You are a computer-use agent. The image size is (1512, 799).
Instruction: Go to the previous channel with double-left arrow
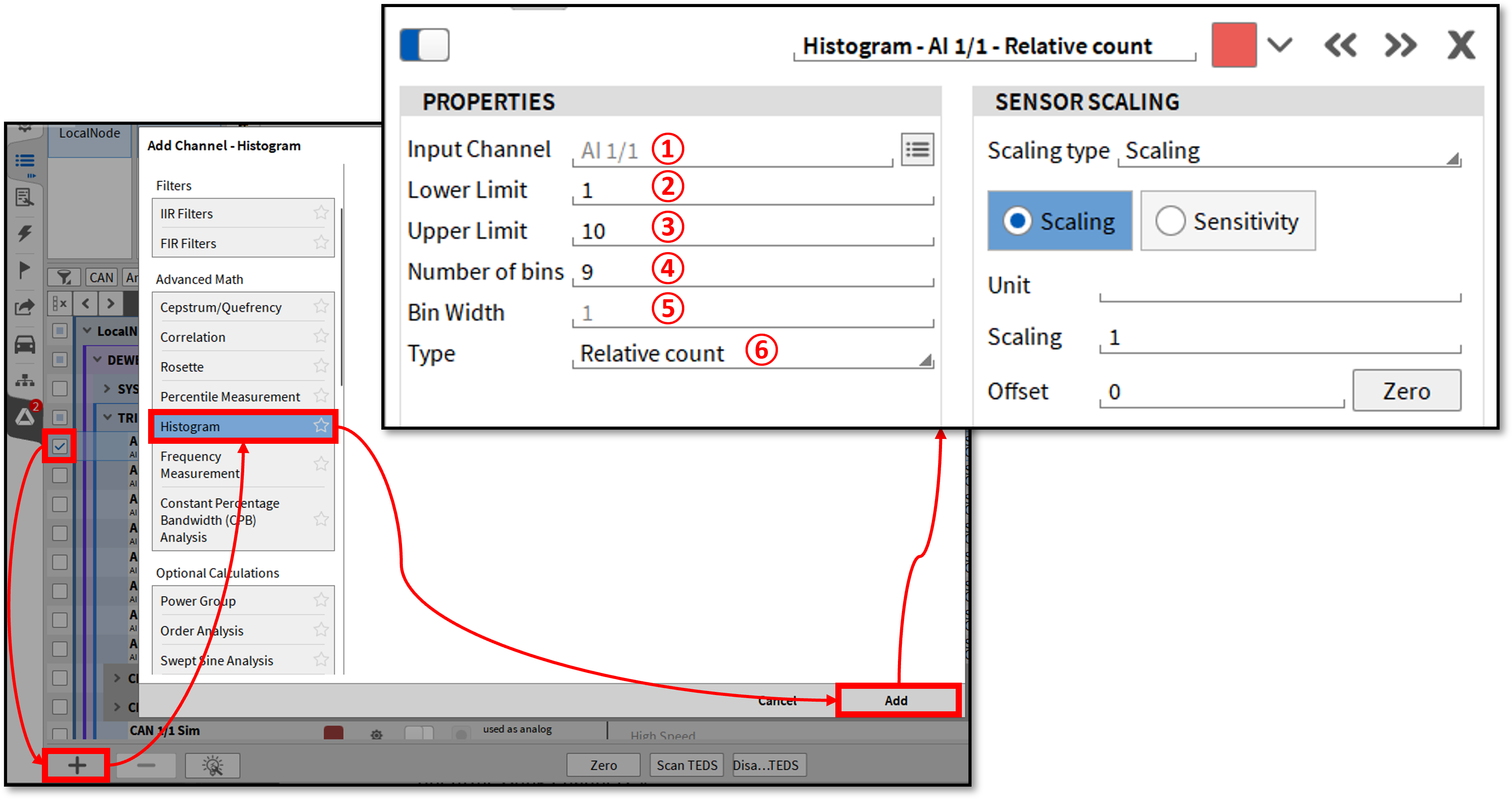click(x=1340, y=46)
